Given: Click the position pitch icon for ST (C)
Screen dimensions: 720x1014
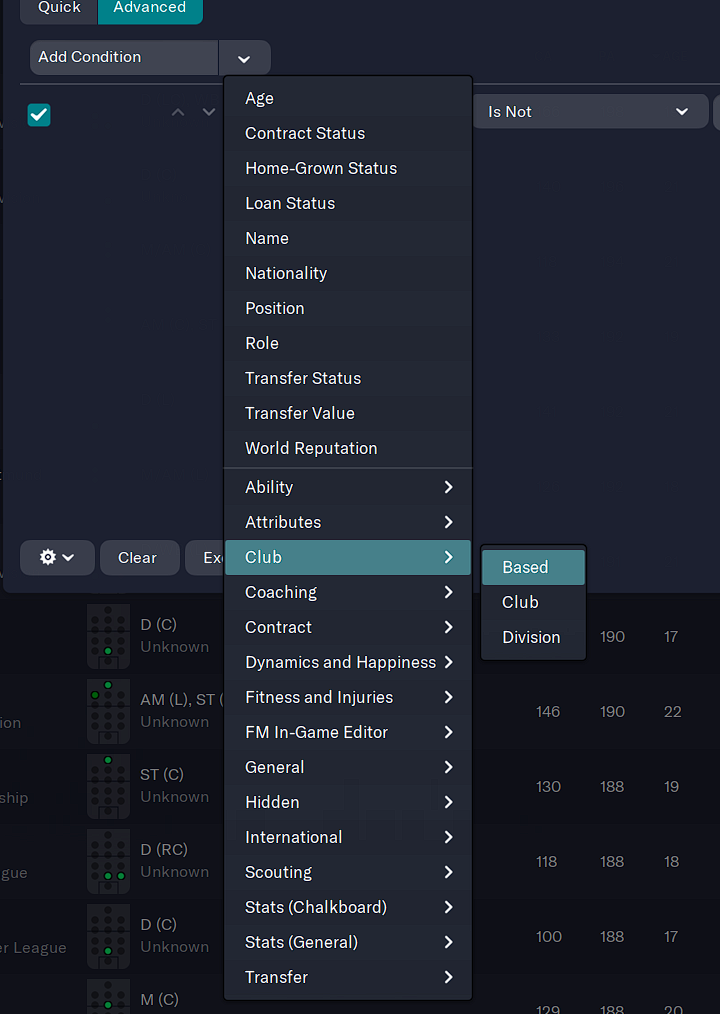Looking at the screenshot, I should [108, 786].
